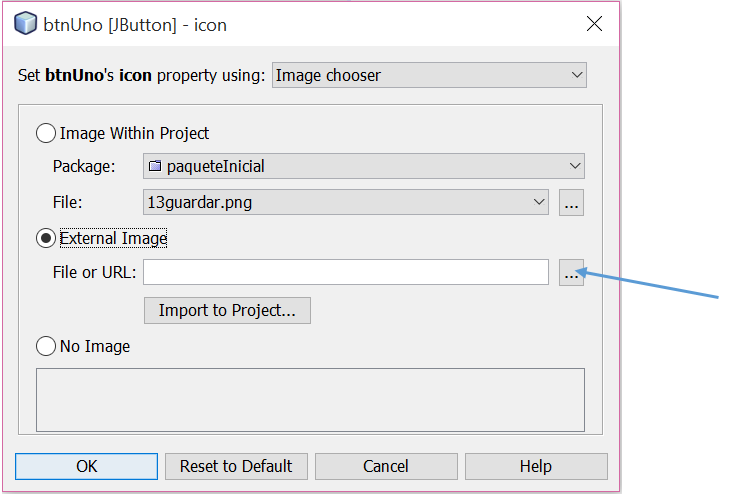
Task: Click into the File or URL text field
Action: click(x=346, y=272)
